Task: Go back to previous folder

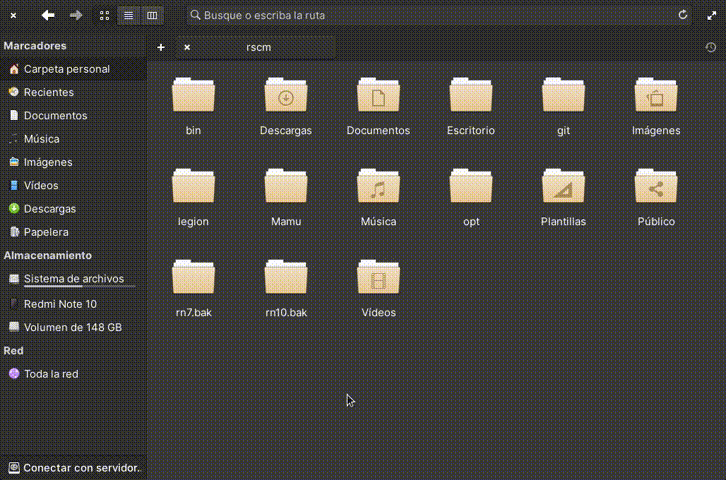Action: 48,15
